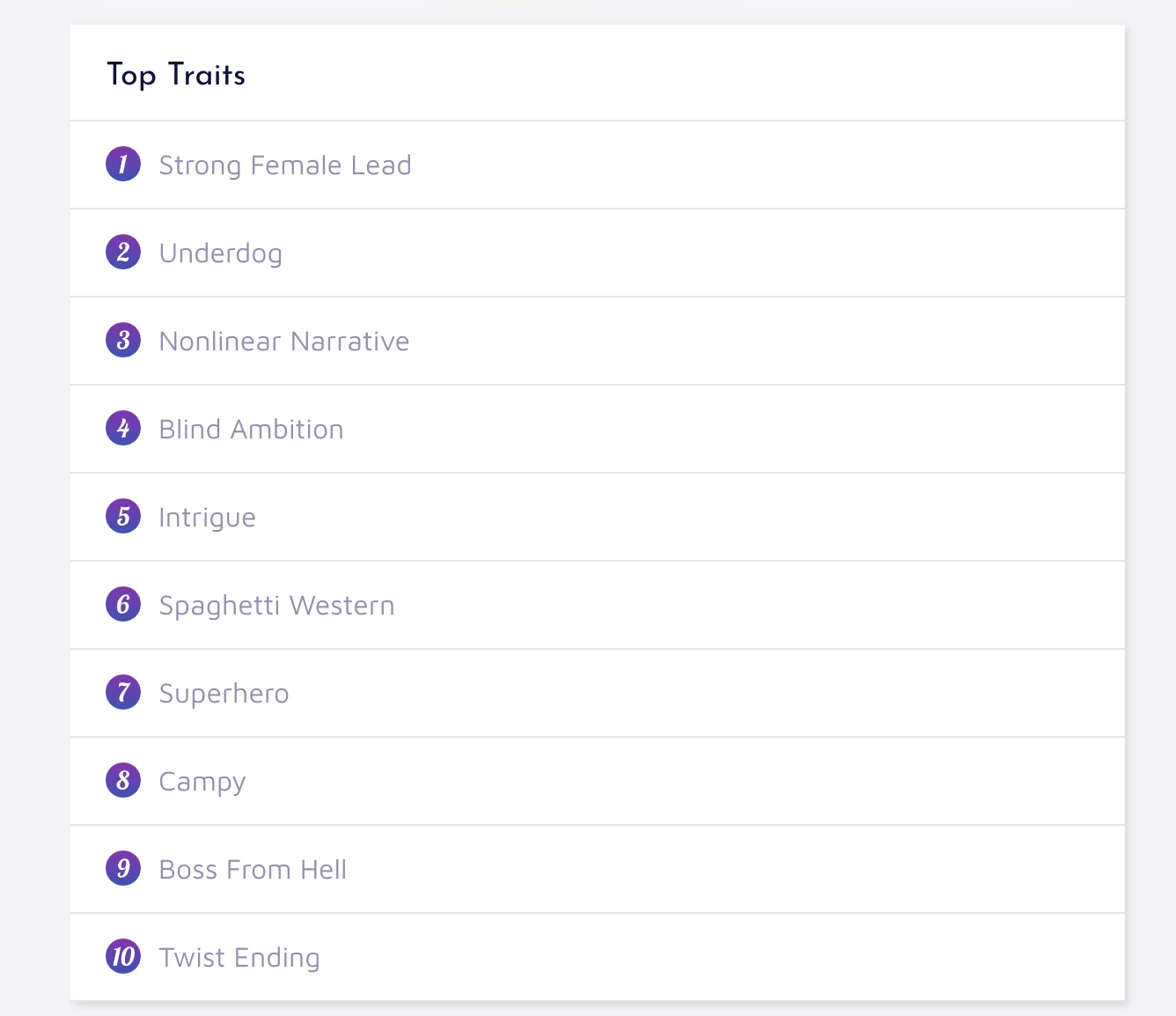This screenshot has width=1176, height=1016.
Task: Choose the Nonlinear Narrative trait
Action: tap(283, 342)
